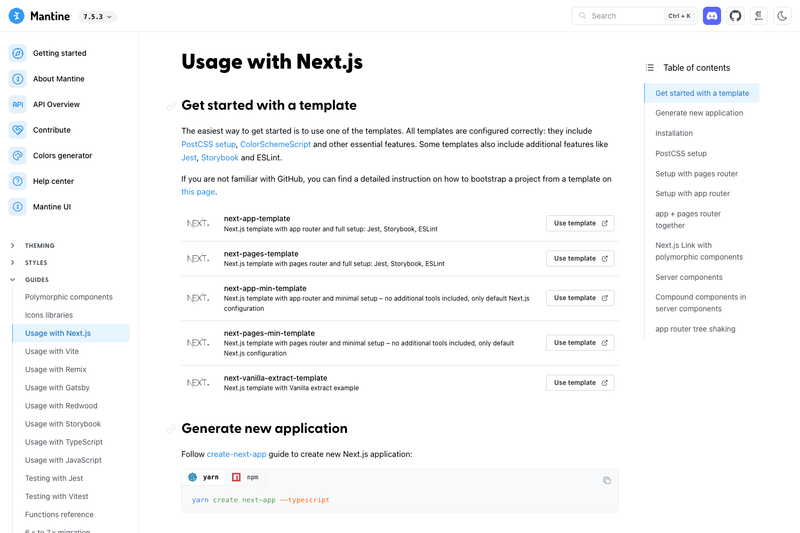This screenshot has height=533, width=800.
Task: Follow the Storybook link in paragraph
Action: [x=219, y=158]
